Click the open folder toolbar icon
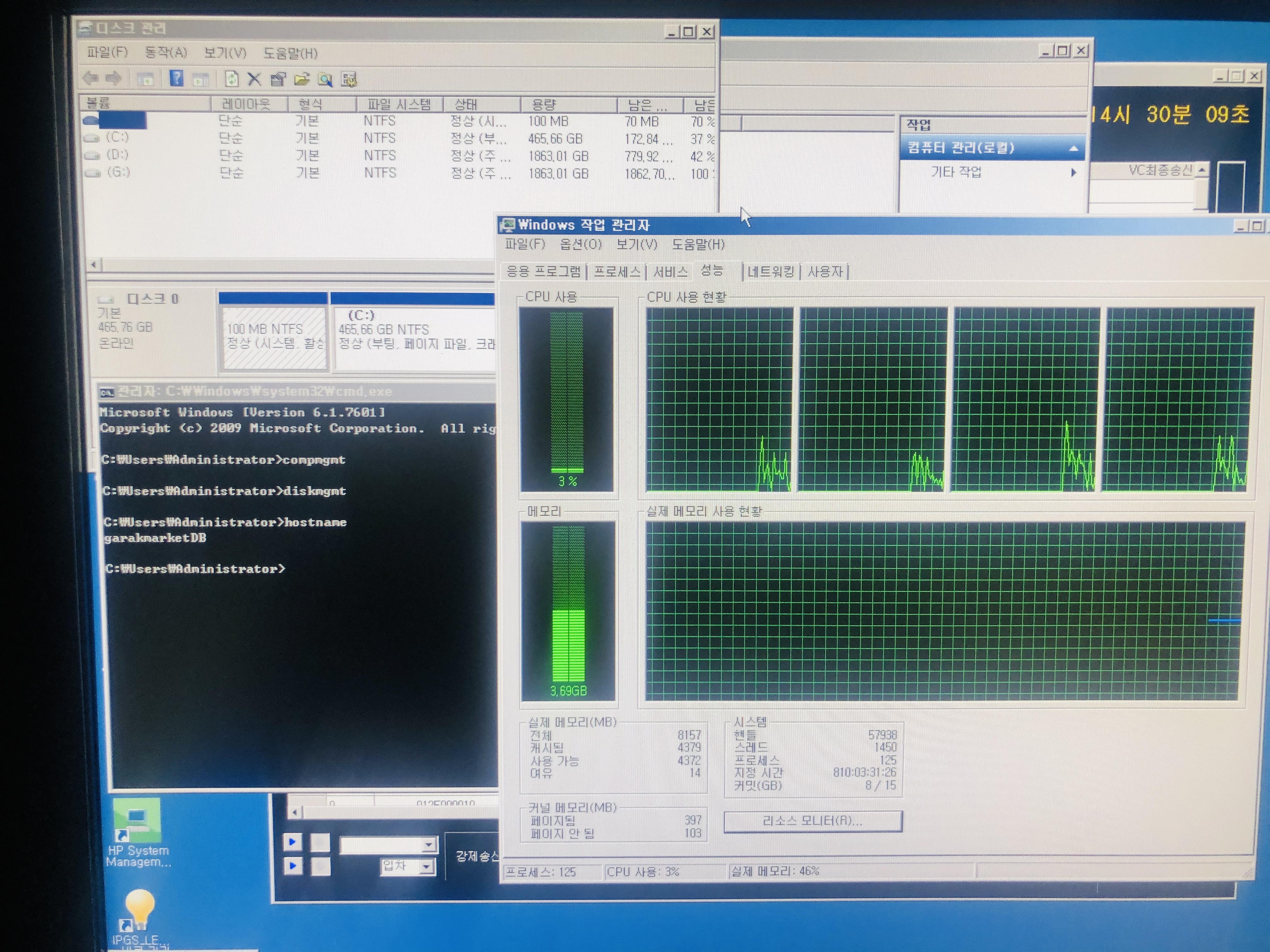Image resolution: width=1270 pixels, height=952 pixels. (302, 79)
